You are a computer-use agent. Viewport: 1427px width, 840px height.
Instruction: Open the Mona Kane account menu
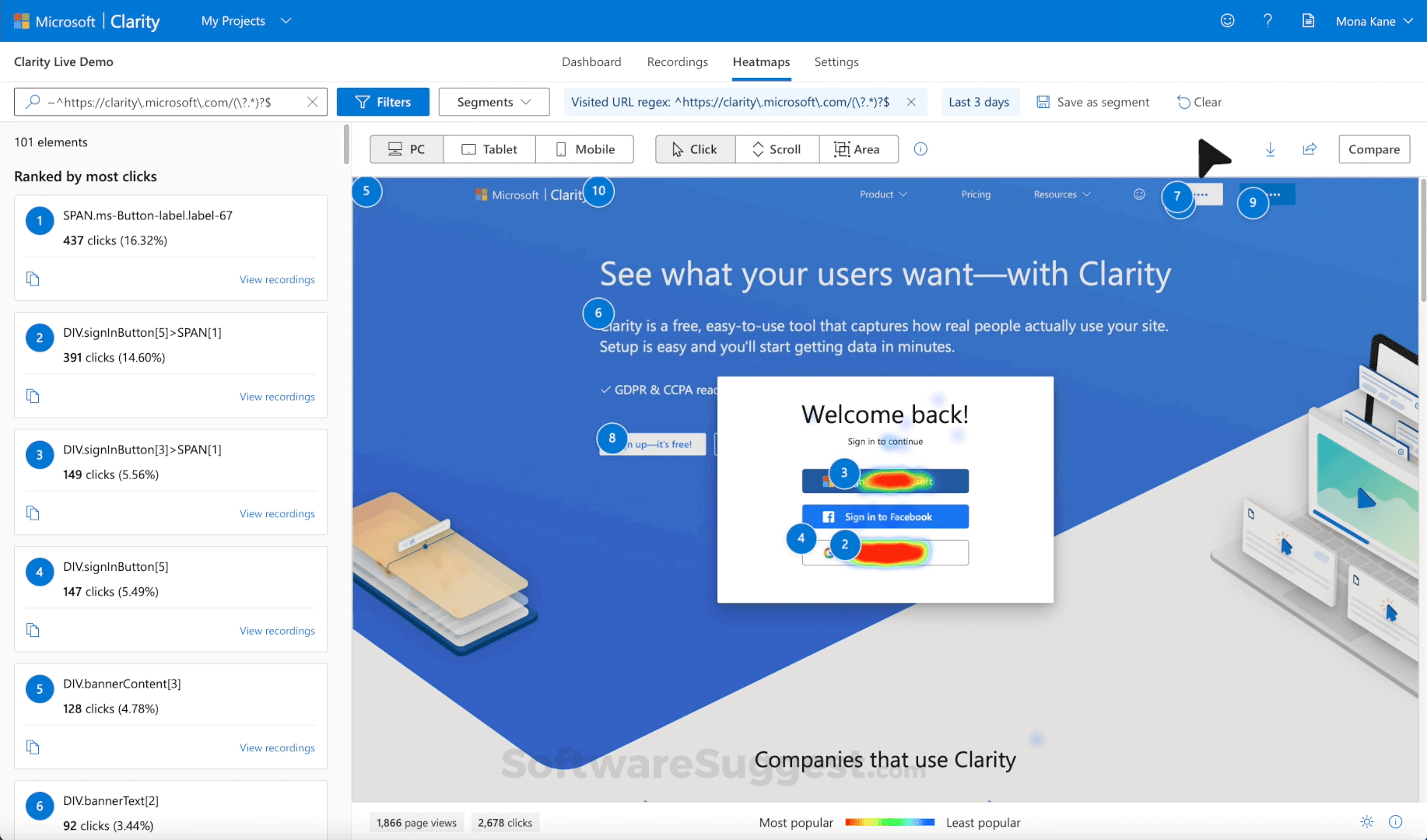1373,21
